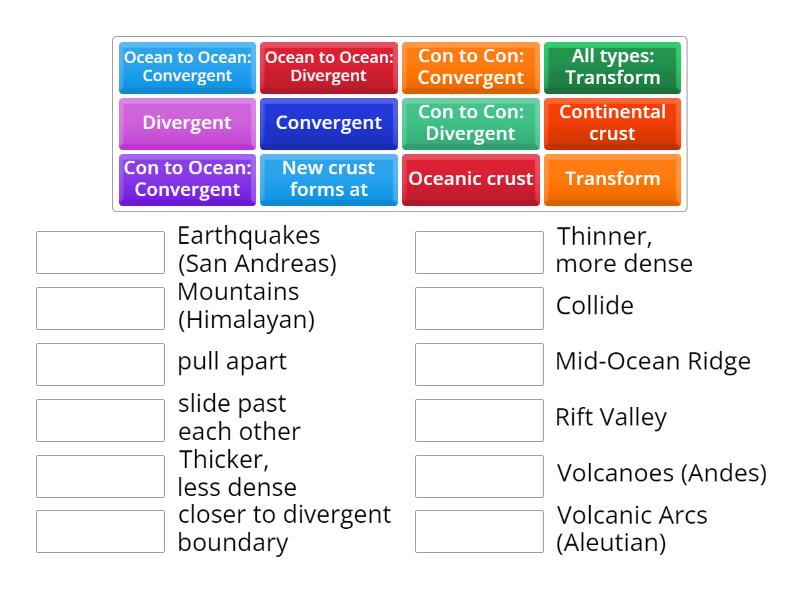The height and width of the screenshot is (600, 800).
Task: Select the empty slot for 'Mountains (Himalayan)'
Action: coord(100,308)
